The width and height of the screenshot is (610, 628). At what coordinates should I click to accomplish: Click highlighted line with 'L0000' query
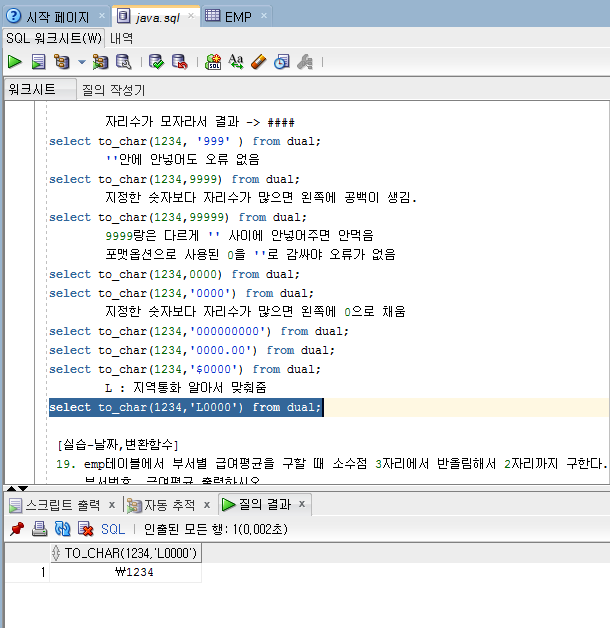(x=185, y=408)
